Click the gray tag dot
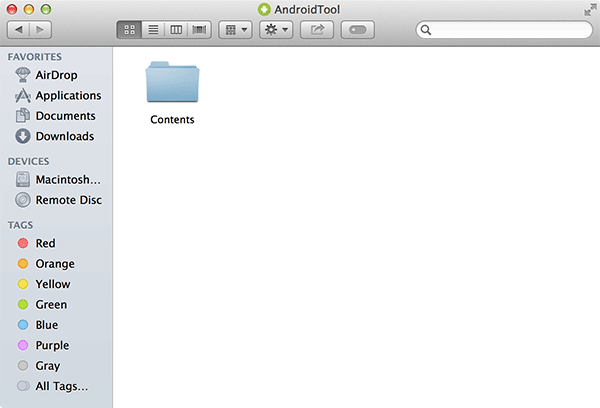This screenshot has height=408, width=600. point(23,366)
